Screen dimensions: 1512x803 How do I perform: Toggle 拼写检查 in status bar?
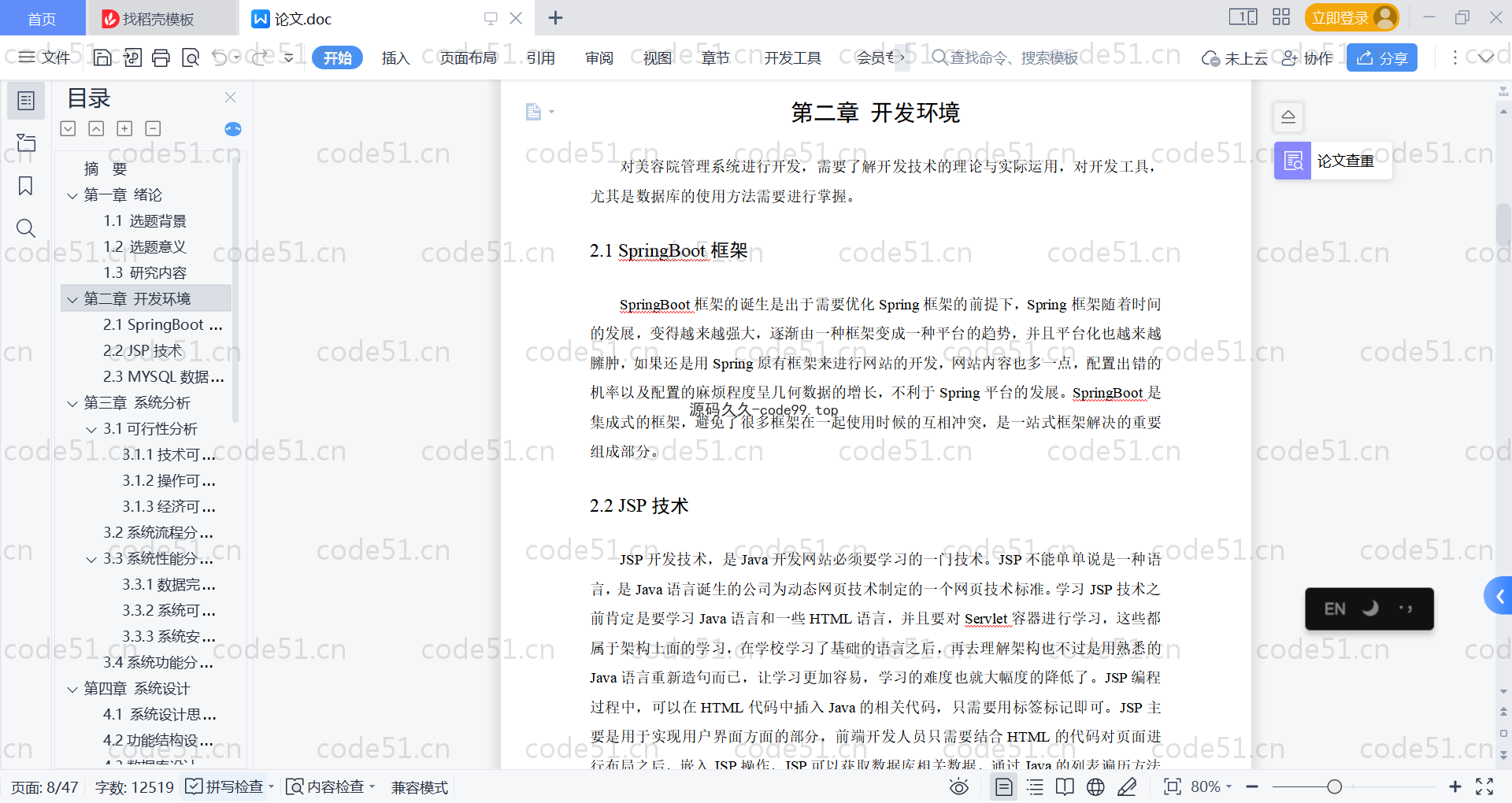(225, 786)
